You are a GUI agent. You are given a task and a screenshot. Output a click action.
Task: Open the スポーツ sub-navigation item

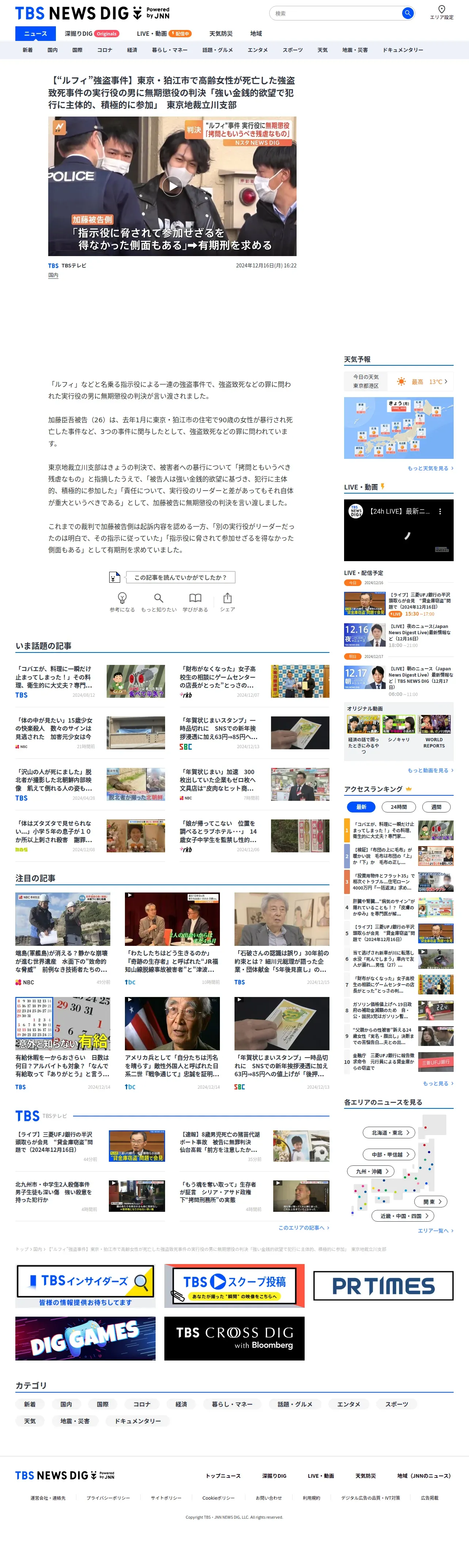293,50
